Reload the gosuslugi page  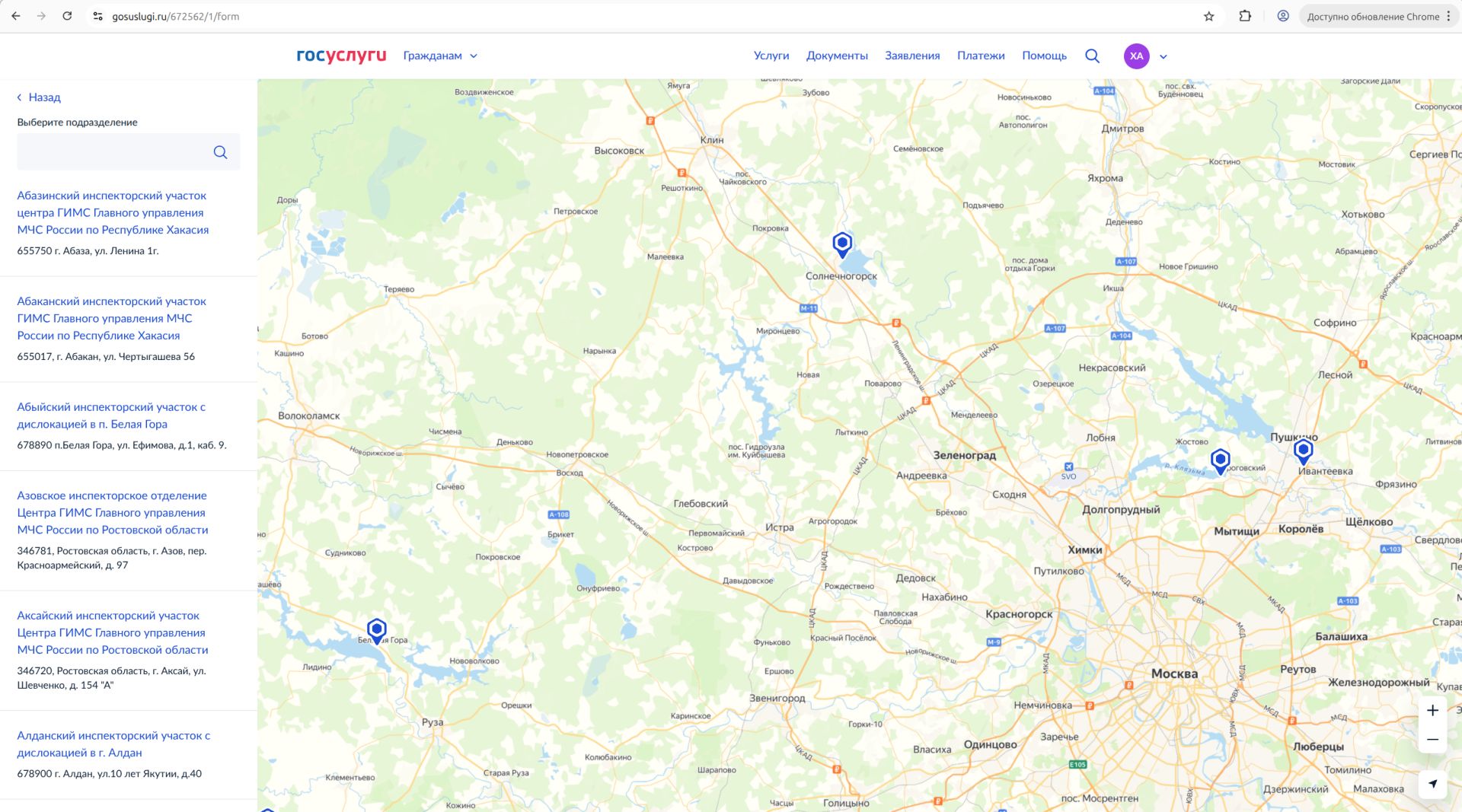pyautogui.click(x=67, y=16)
